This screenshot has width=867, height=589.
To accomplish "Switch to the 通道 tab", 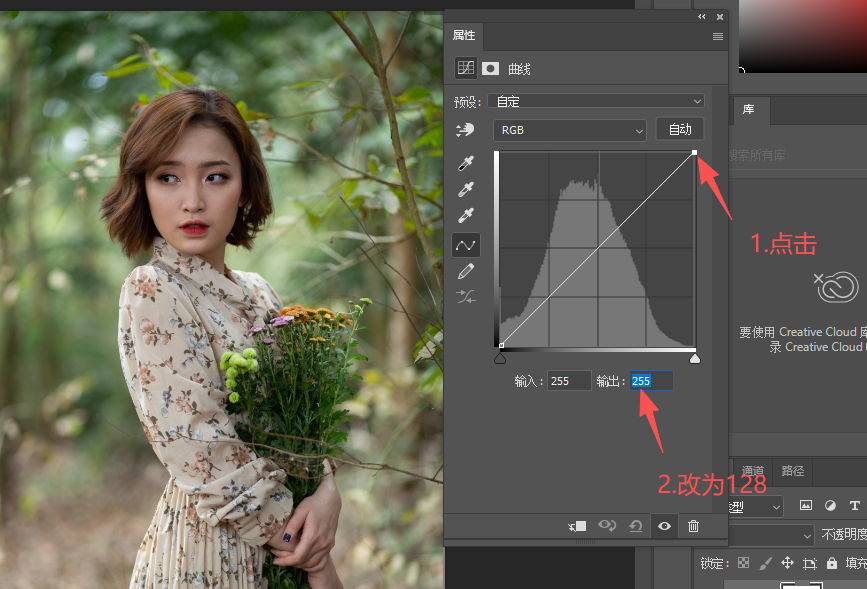I will [753, 471].
